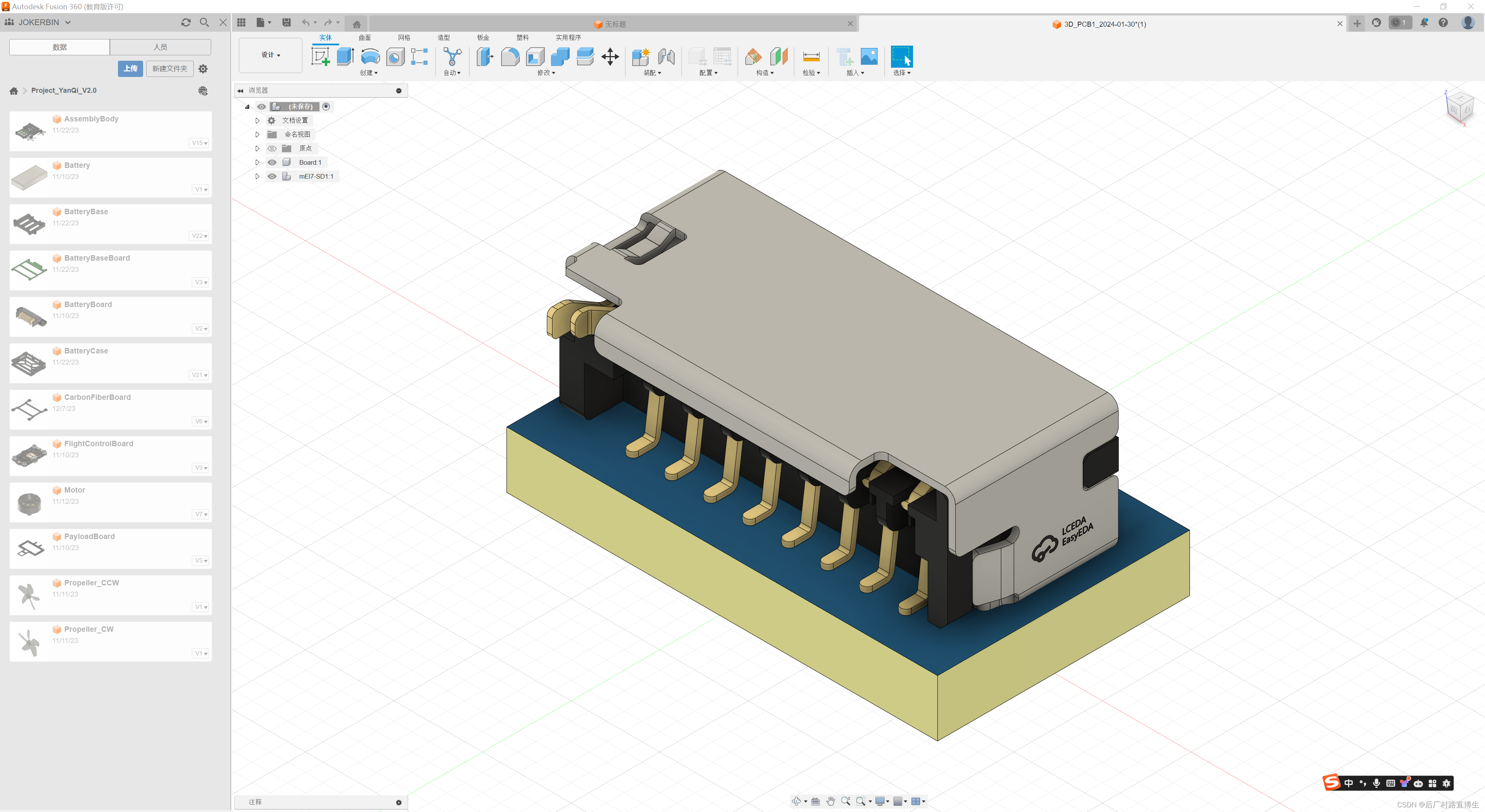
Task: Open the notifications bell icon
Action: [x=1424, y=22]
